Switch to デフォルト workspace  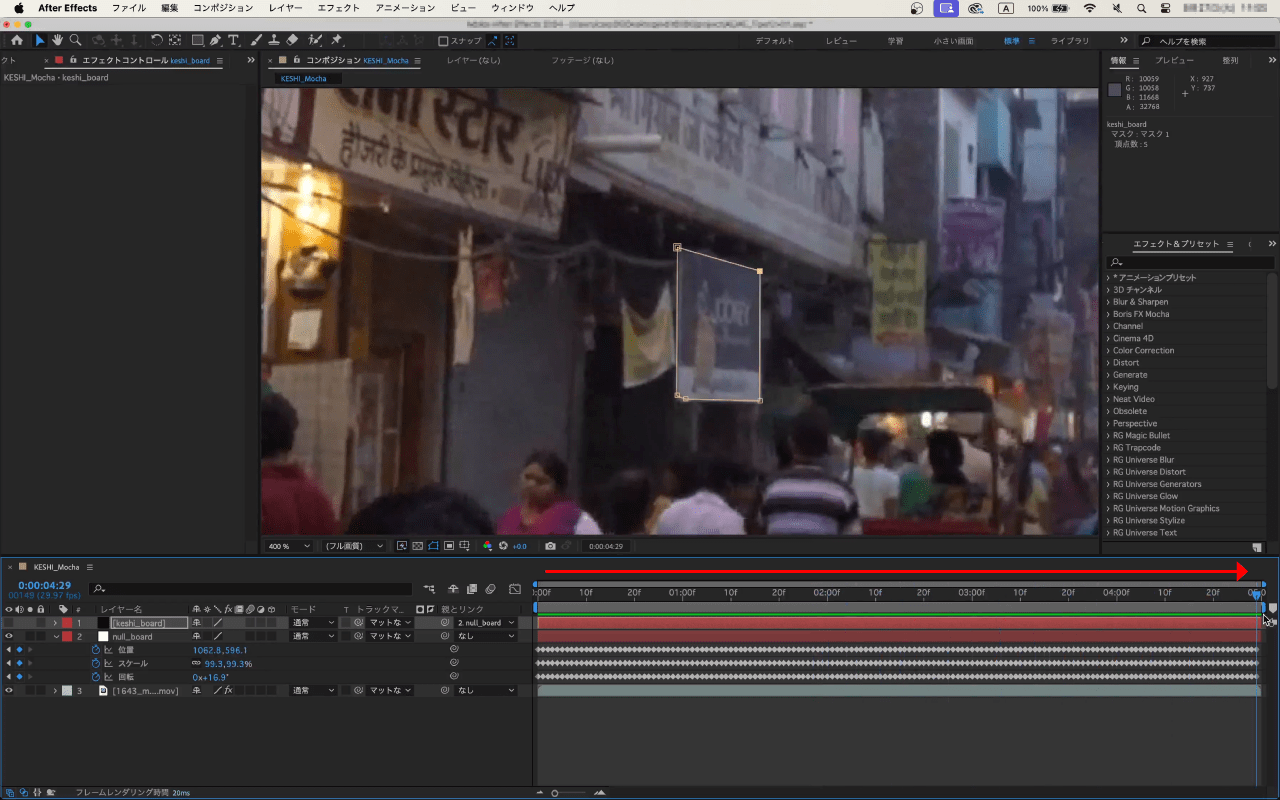775,41
